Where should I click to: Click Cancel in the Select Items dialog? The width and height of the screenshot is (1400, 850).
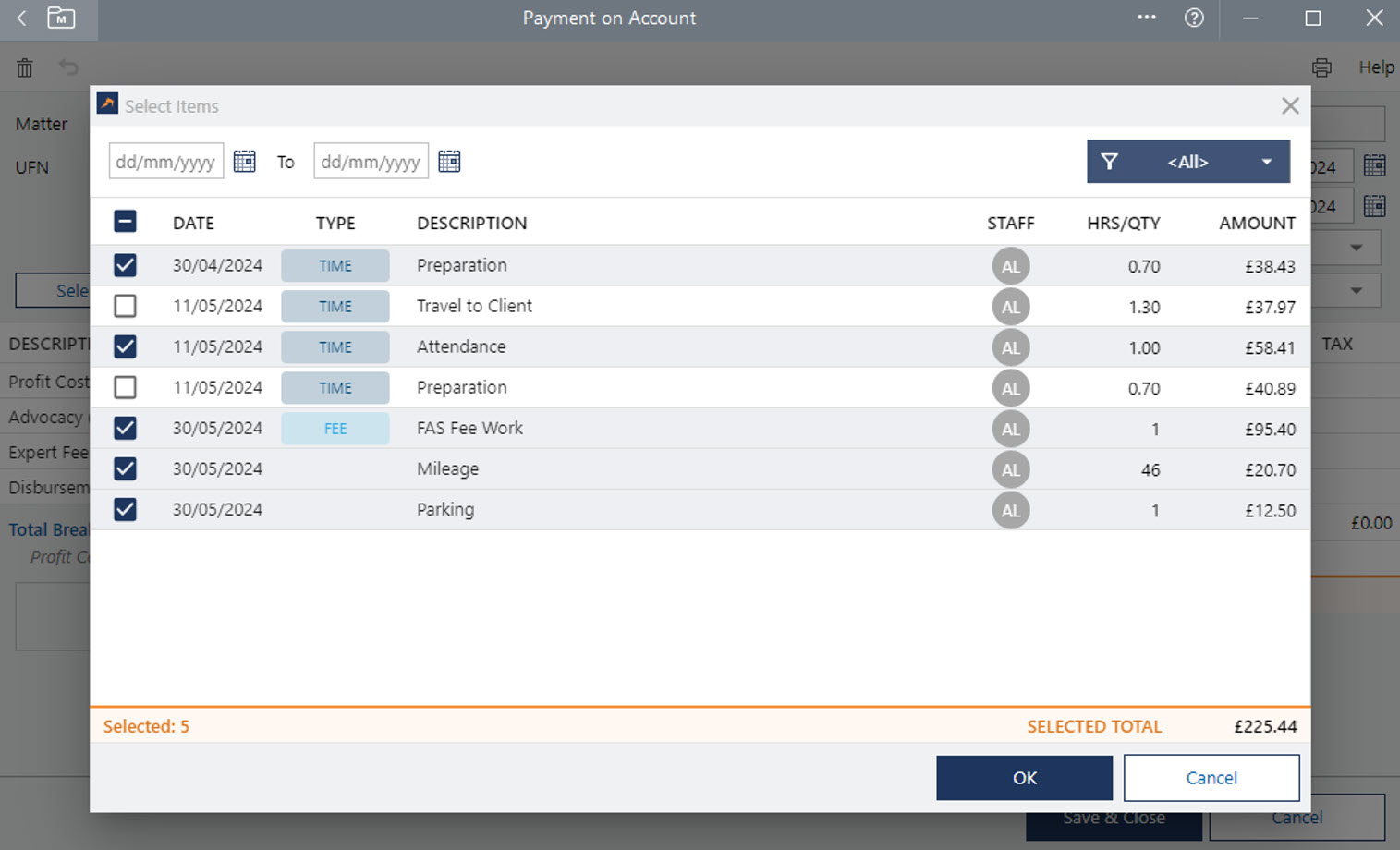[1211, 778]
